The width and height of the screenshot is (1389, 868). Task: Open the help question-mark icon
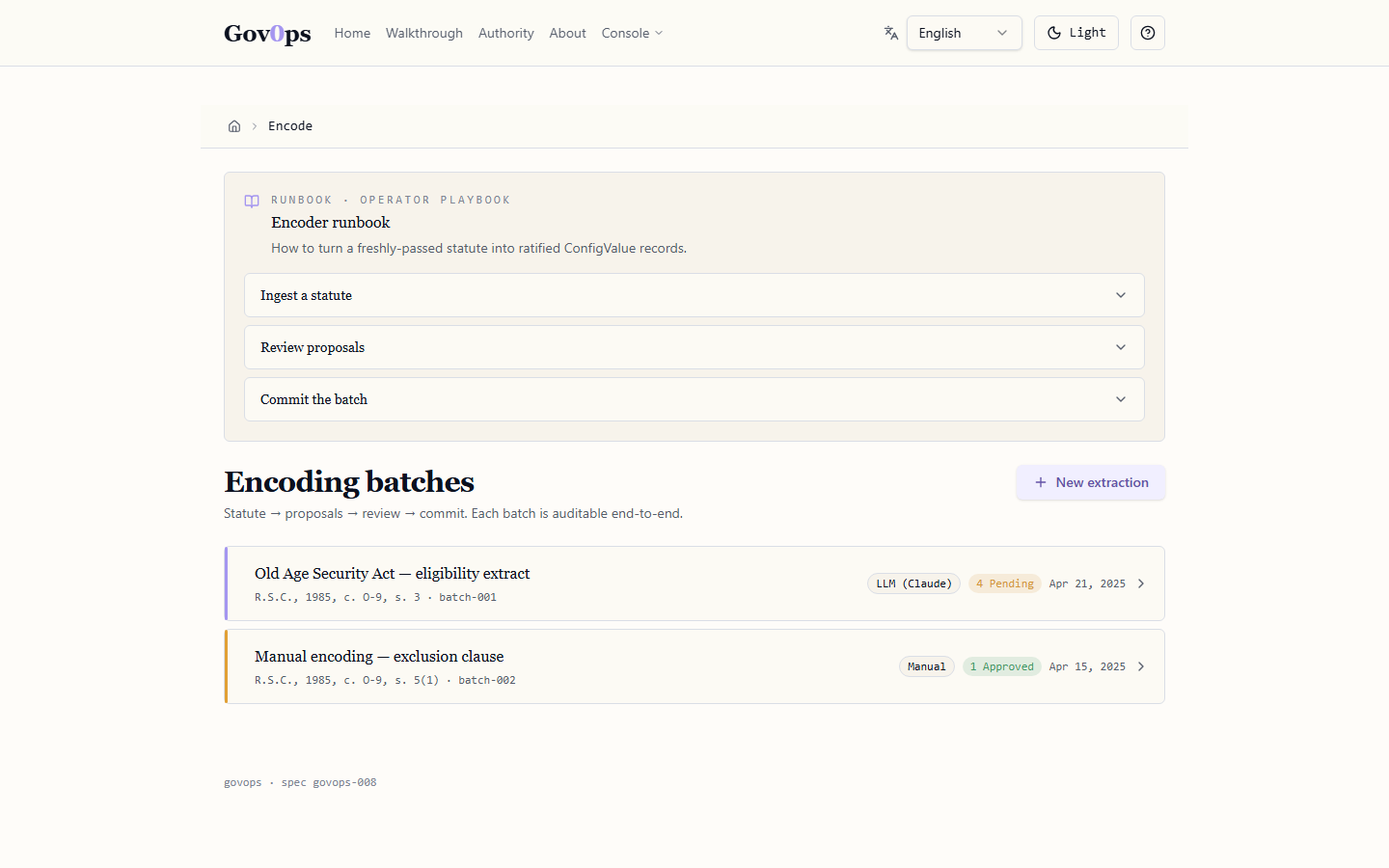(x=1148, y=33)
